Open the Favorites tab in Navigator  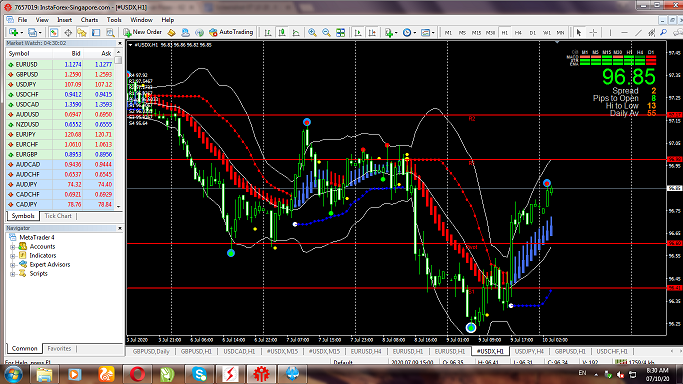pos(59,349)
